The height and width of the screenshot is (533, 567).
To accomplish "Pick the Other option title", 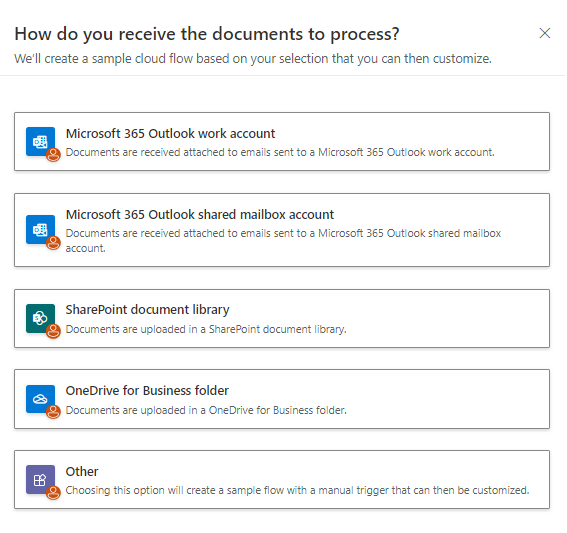I will [82, 472].
